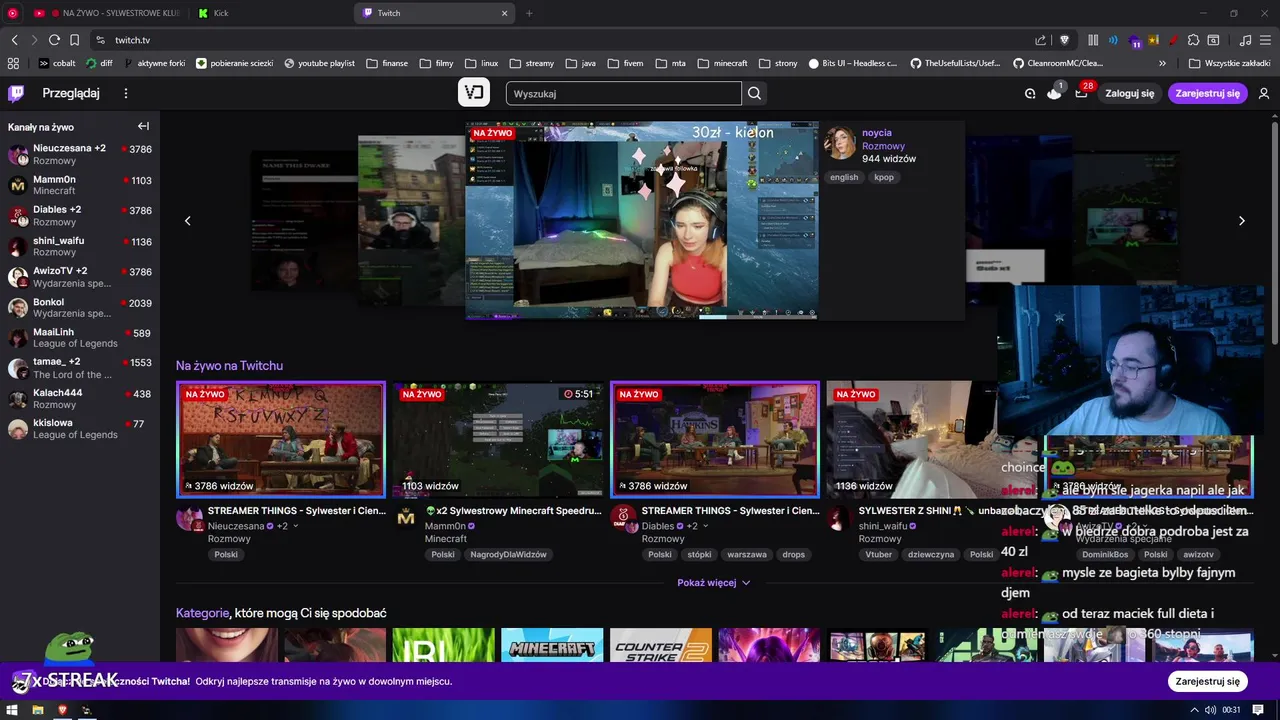
Task: Go to next carousel stream
Action: tap(1242, 221)
